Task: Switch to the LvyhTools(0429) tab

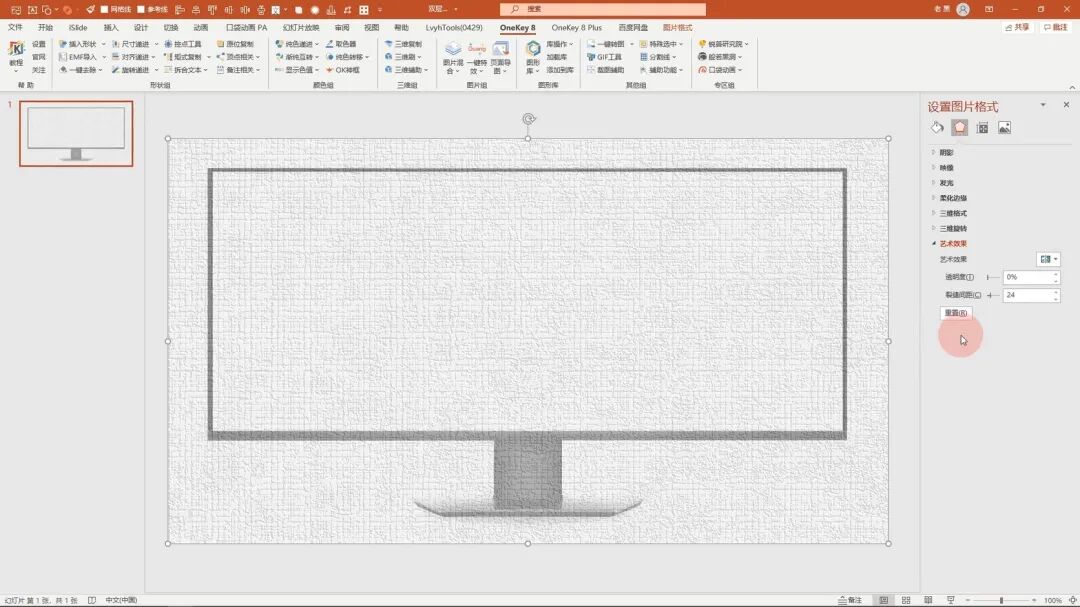Action: tap(454, 28)
